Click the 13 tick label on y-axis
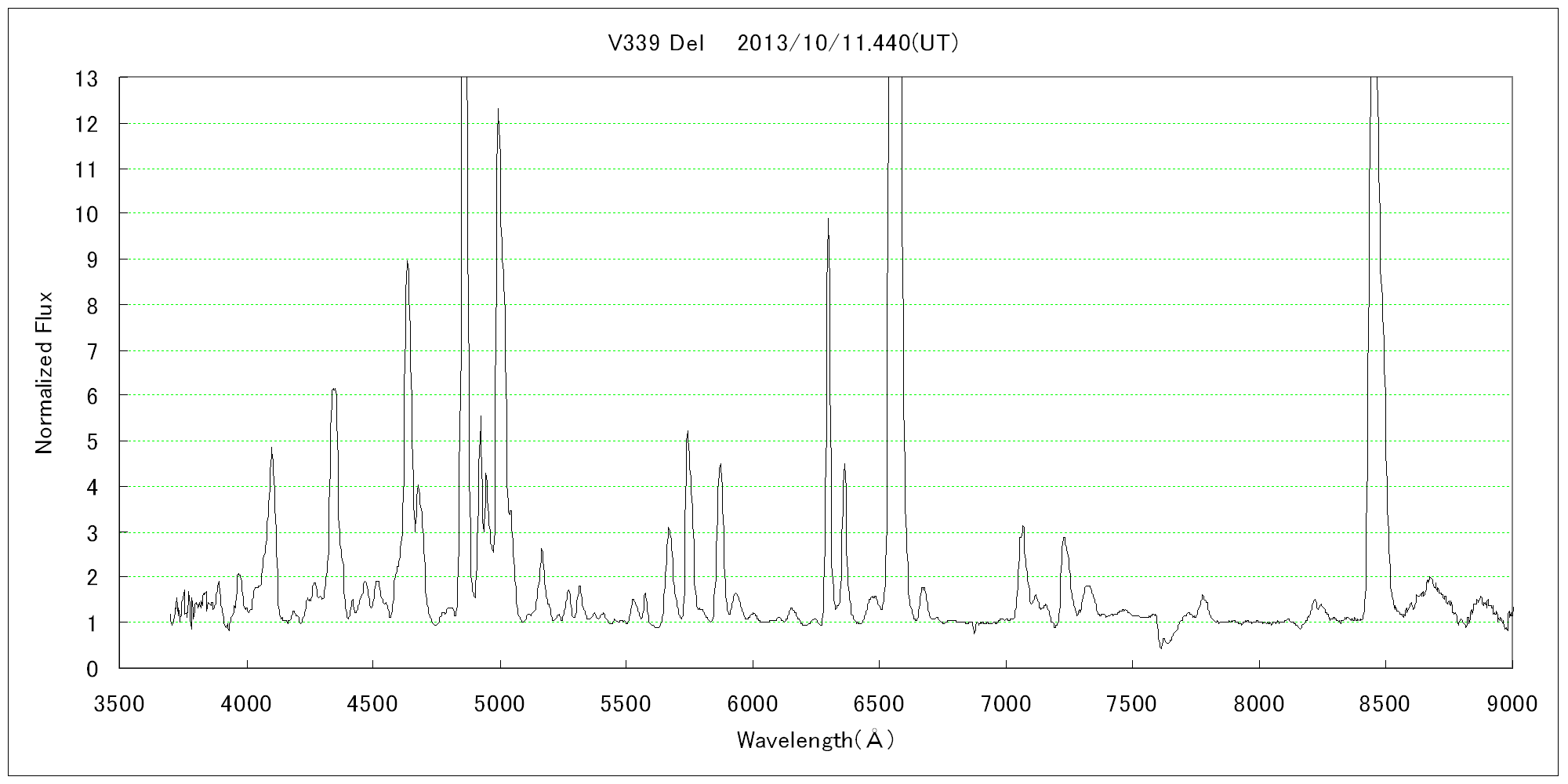This screenshot has height=784, width=1568. tap(86, 78)
